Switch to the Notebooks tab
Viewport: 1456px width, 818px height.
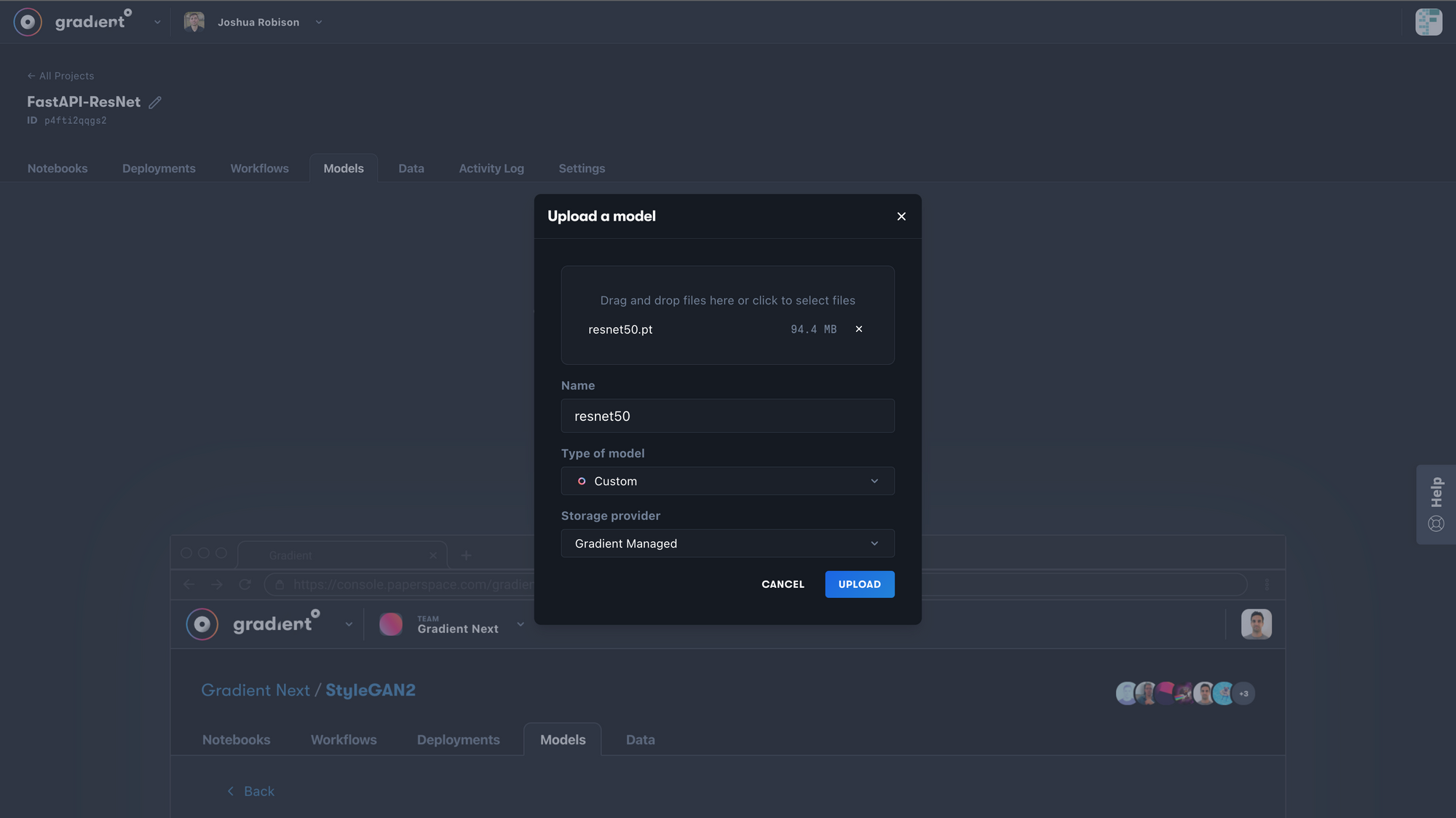58,168
